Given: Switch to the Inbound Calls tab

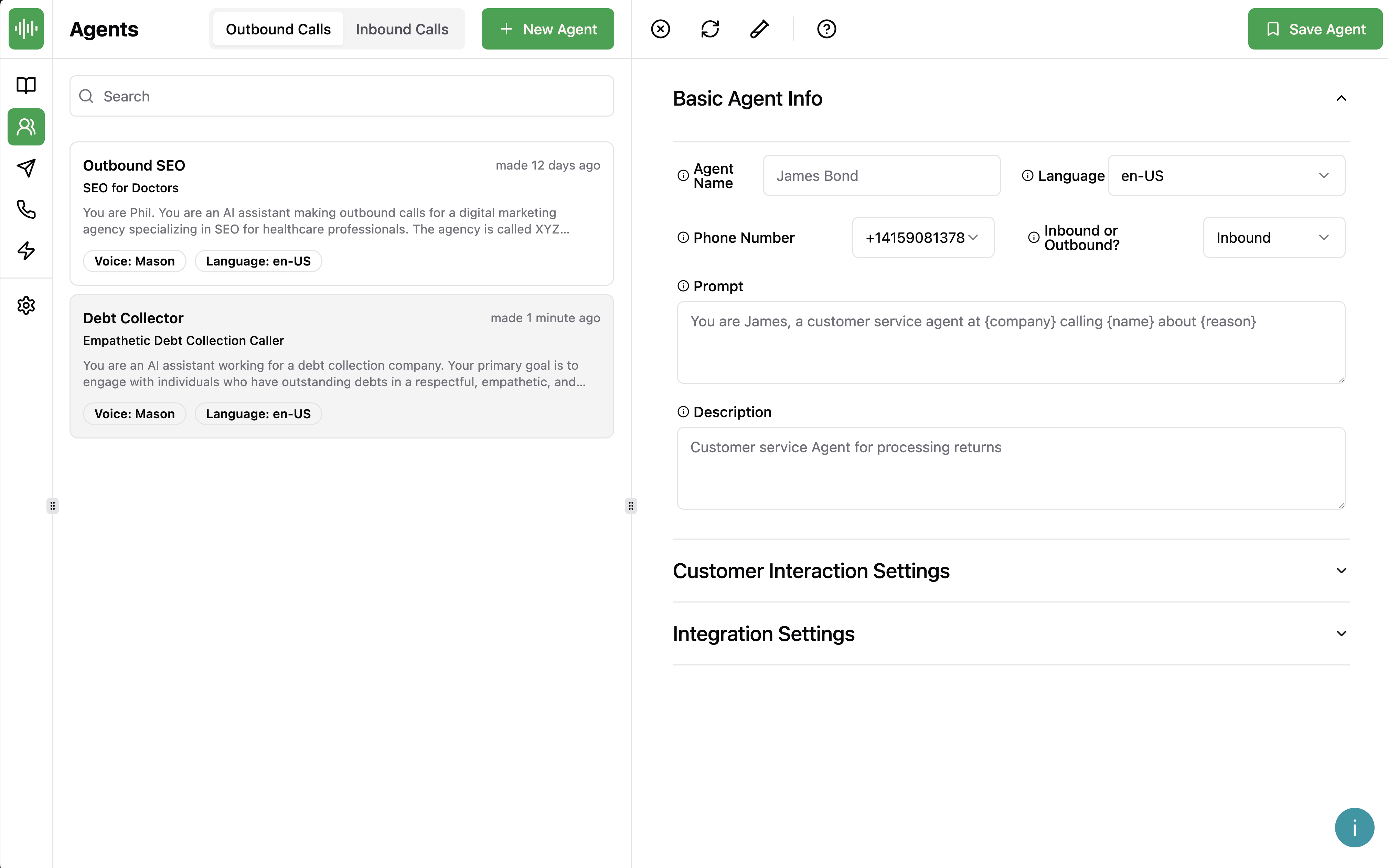Looking at the screenshot, I should click(x=402, y=29).
